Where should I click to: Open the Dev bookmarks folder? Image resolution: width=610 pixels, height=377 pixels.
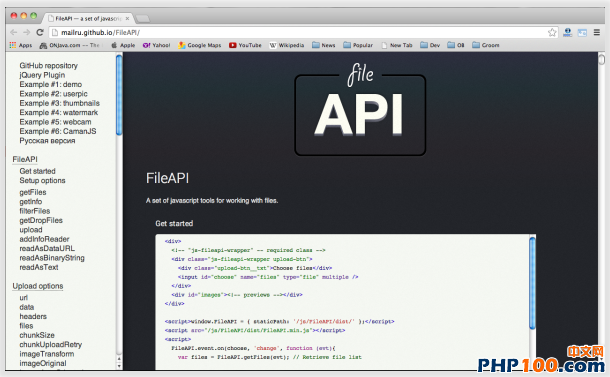(x=430, y=45)
